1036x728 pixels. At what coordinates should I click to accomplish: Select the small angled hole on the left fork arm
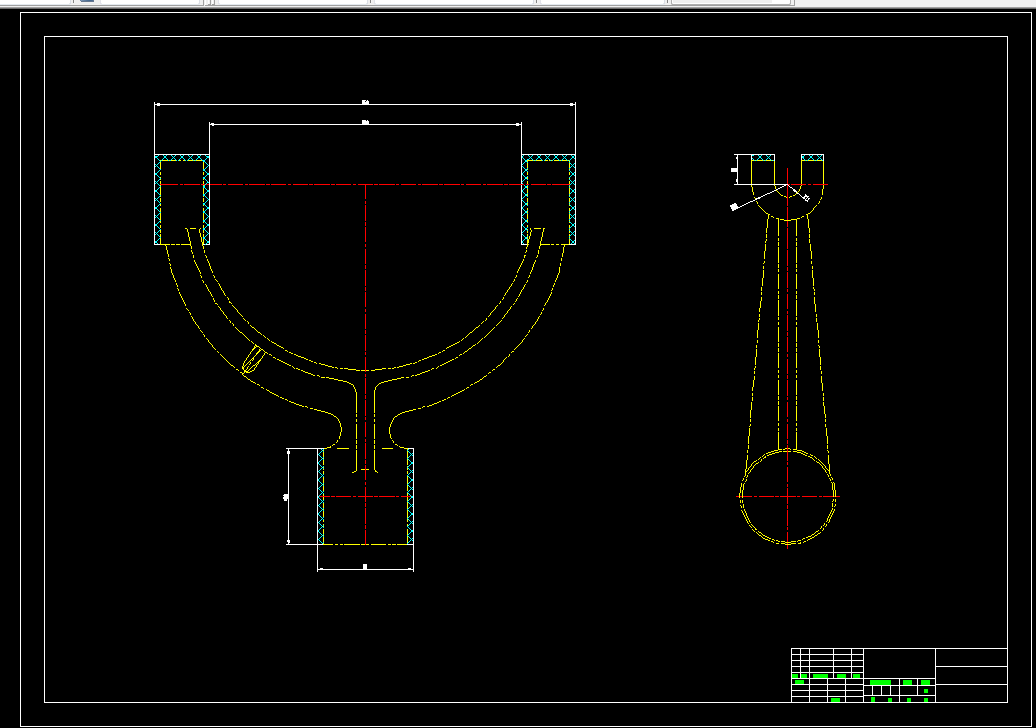[x=253, y=361]
